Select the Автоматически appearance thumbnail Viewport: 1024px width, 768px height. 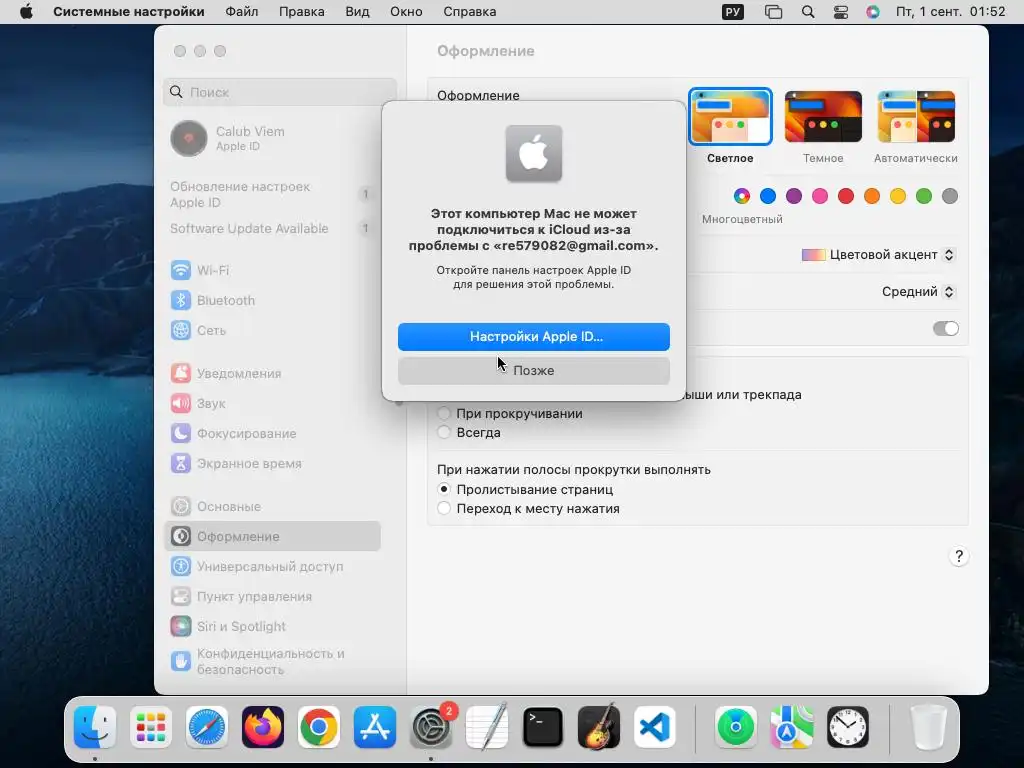coord(916,117)
